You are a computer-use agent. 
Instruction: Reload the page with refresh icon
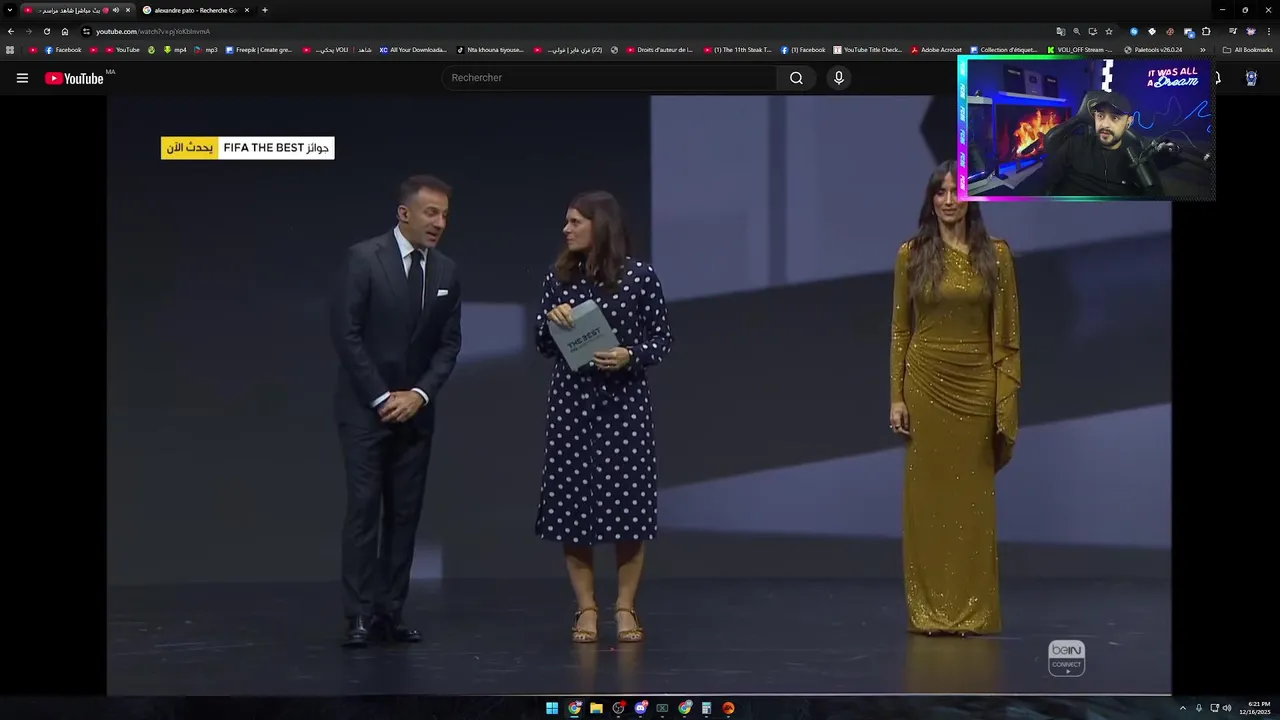coord(47,31)
